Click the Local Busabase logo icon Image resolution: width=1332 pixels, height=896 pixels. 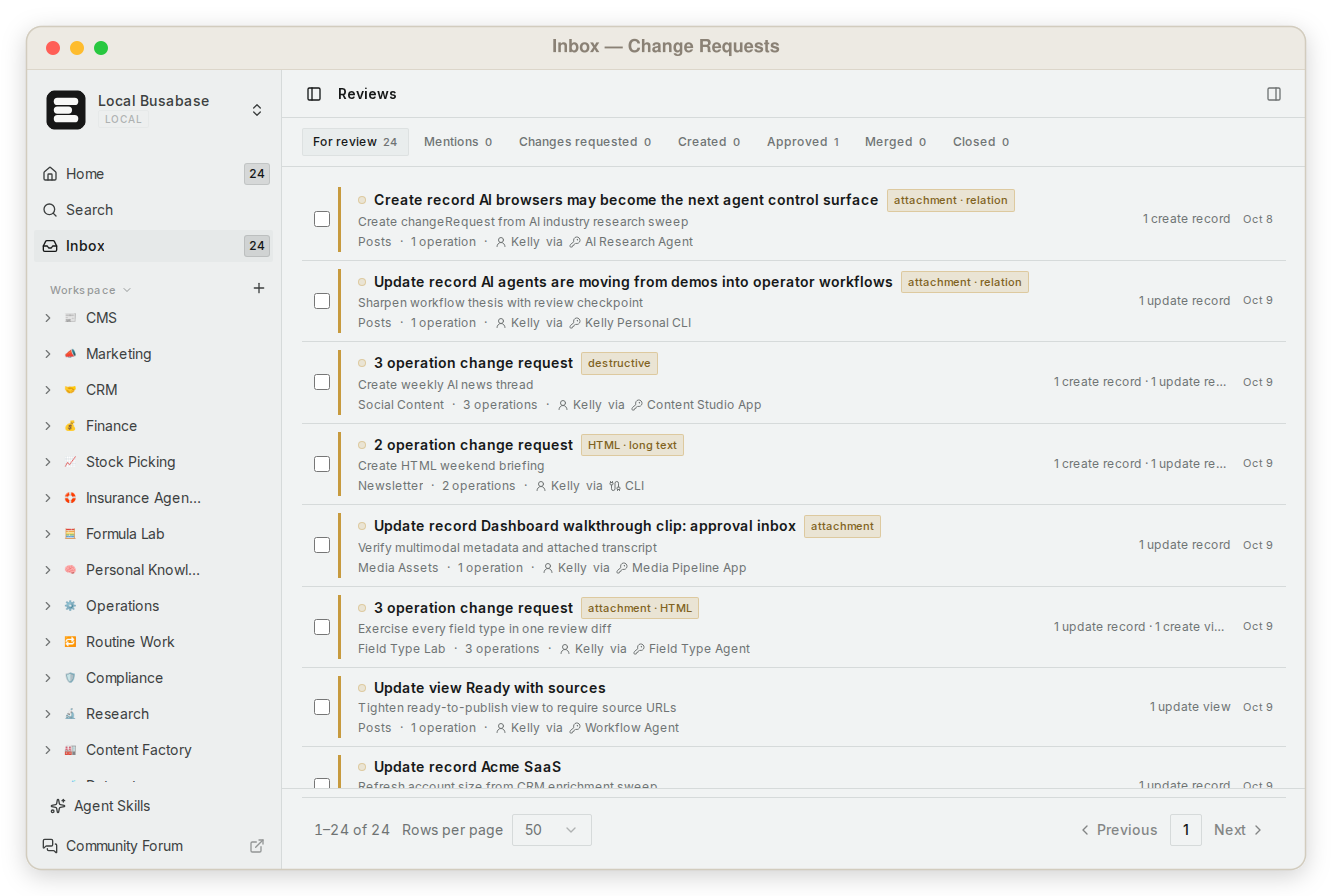click(x=66, y=110)
